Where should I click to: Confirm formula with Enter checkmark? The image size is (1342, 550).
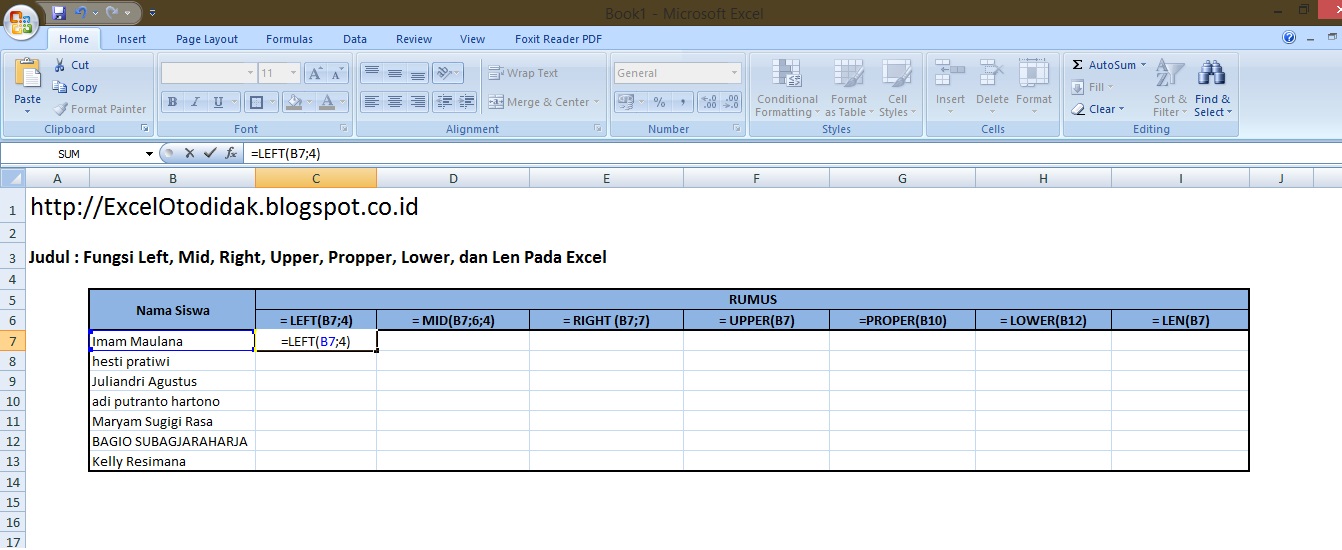point(209,153)
